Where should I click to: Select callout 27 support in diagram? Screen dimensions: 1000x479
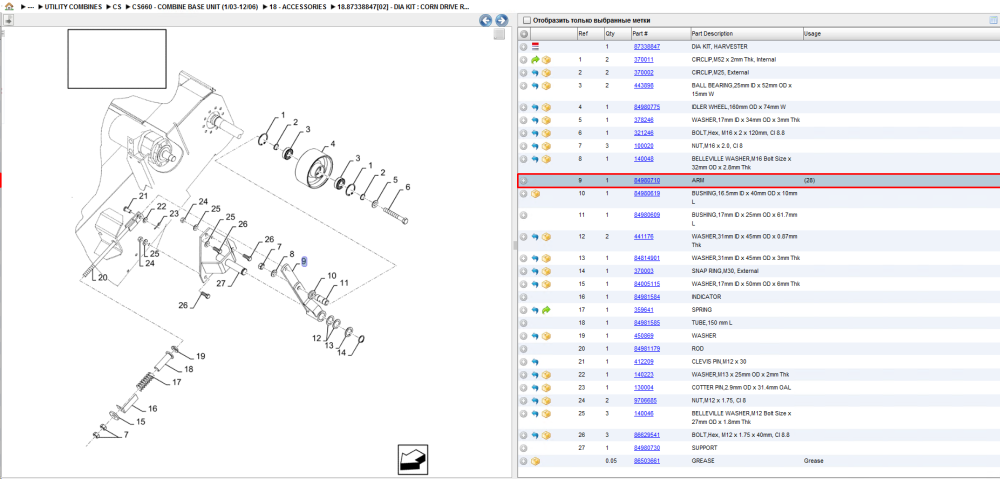pos(221,283)
